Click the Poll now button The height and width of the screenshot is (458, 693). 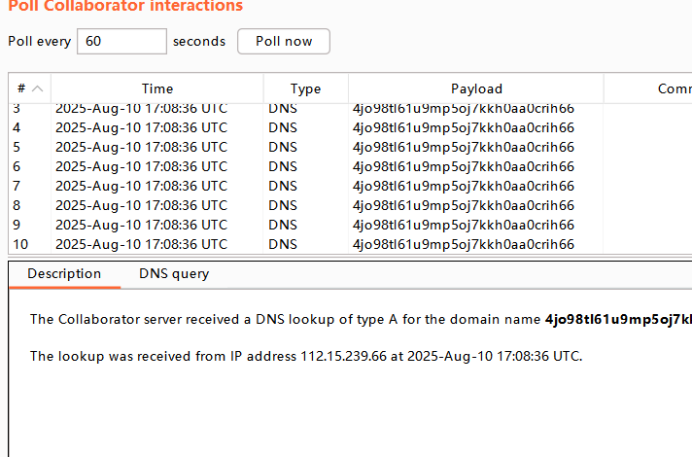[283, 41]
